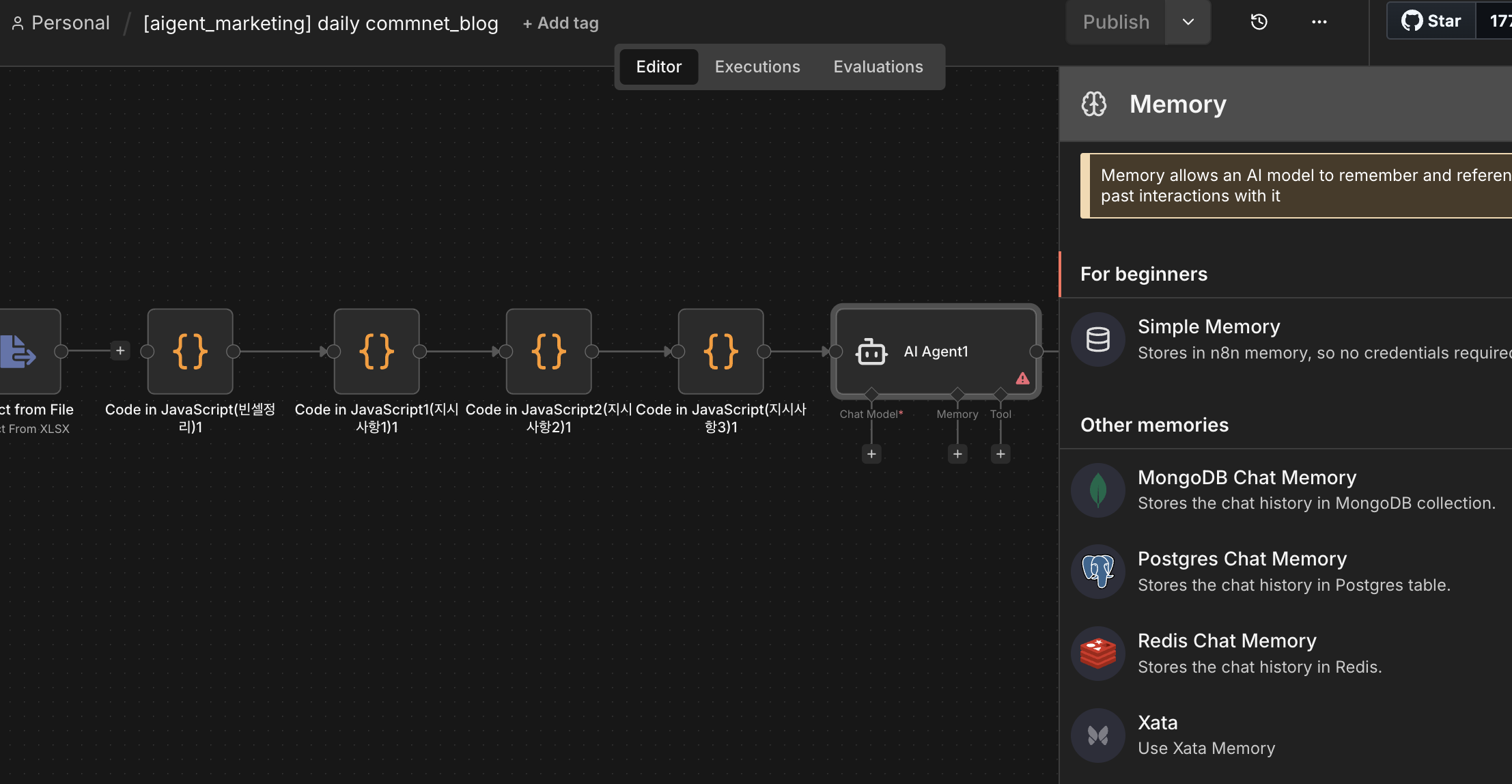Select Simple Memory database icon
Screen dimensions: 1512x784
1097,339
